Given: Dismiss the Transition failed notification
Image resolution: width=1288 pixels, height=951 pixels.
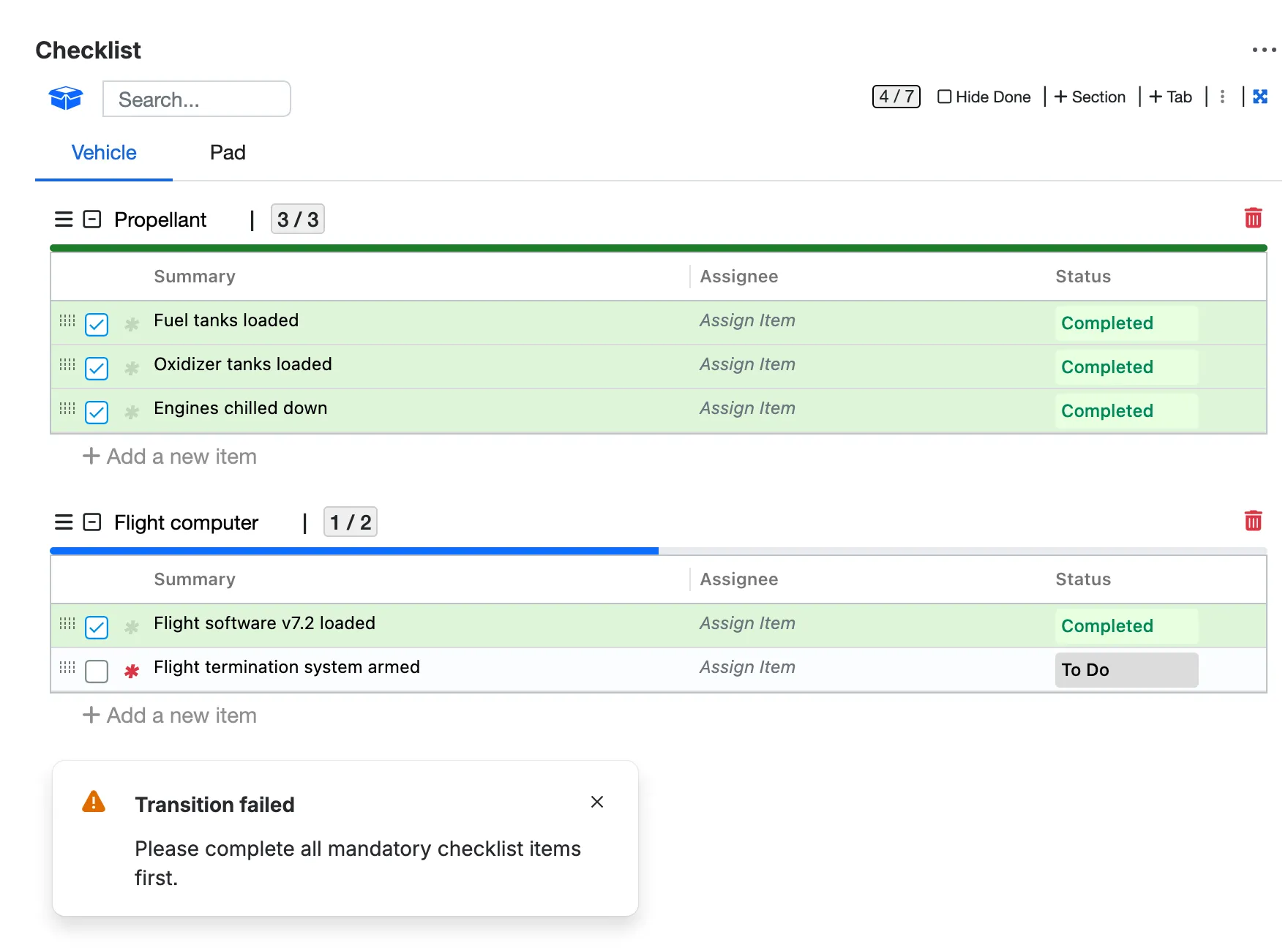Looking at the screenshot, I should tap(597, 802).
